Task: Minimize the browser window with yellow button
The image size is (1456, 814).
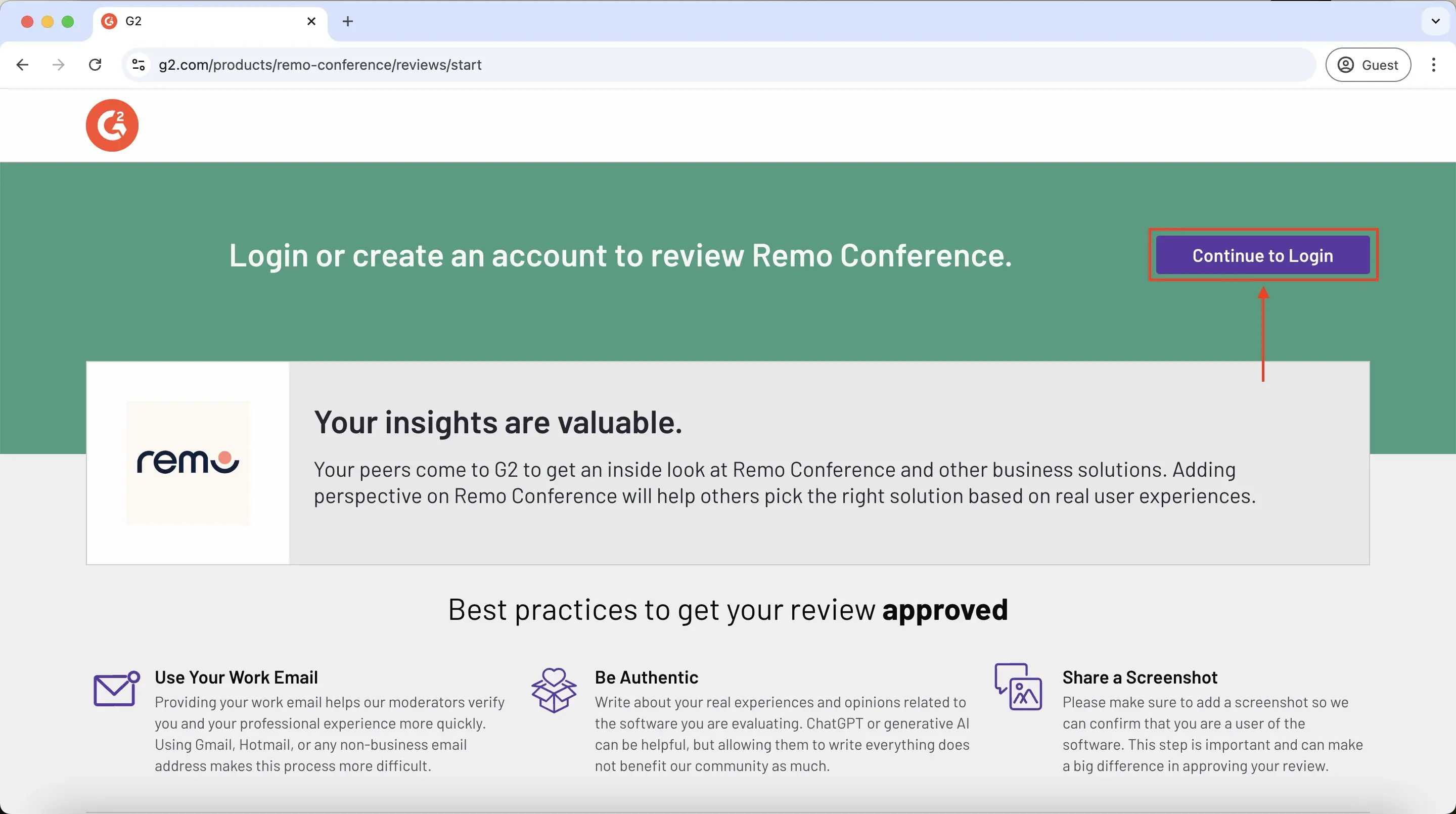Action: coord(48,21)
